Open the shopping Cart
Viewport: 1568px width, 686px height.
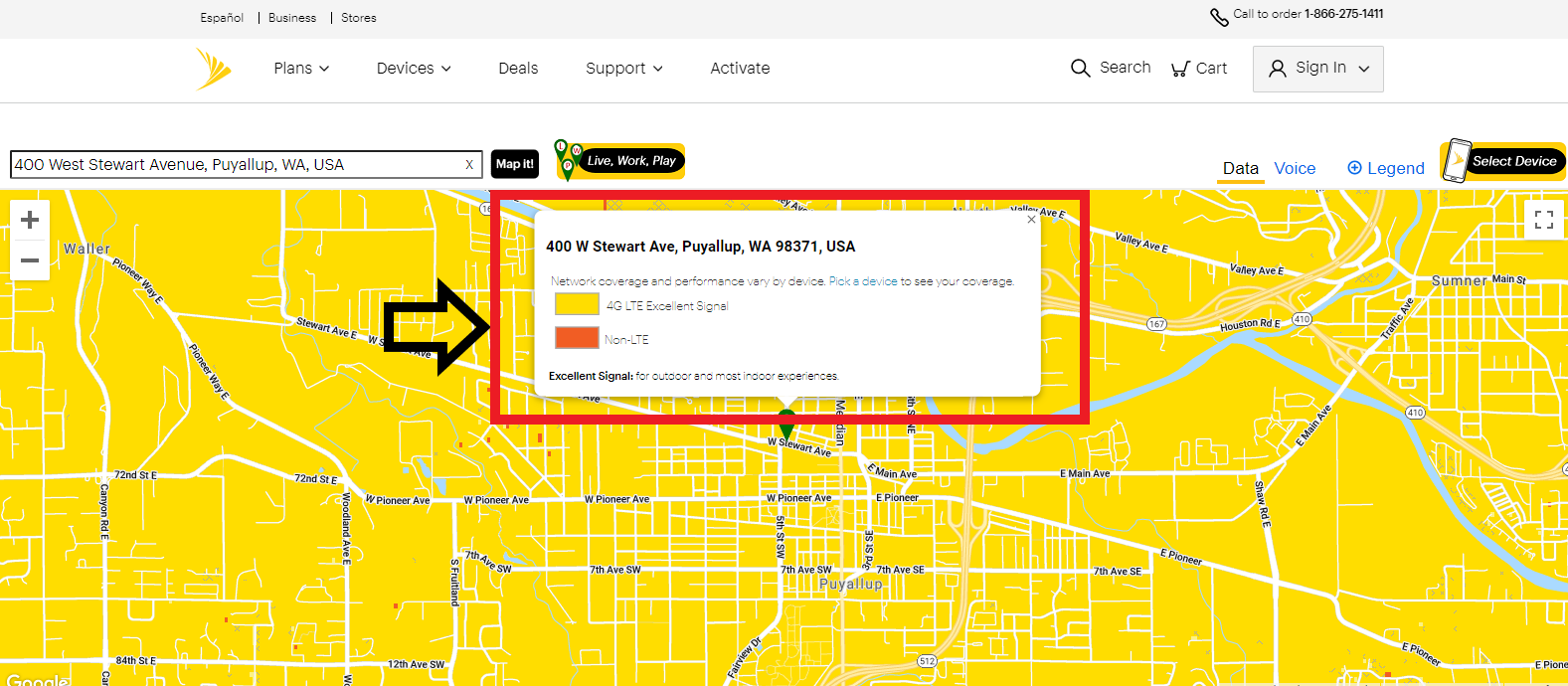(1199, 68)
